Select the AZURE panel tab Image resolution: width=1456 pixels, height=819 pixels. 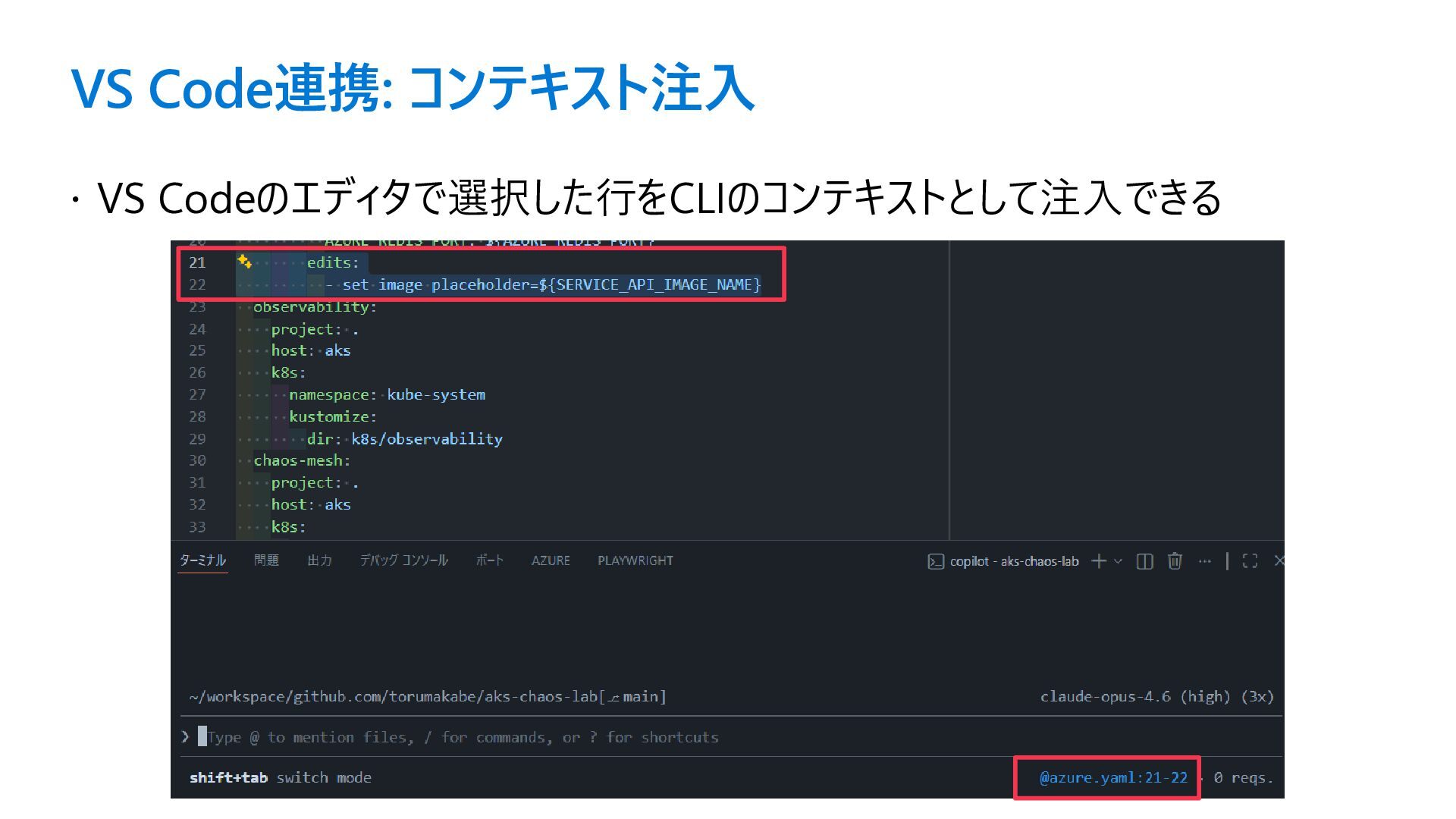(551, 560)
